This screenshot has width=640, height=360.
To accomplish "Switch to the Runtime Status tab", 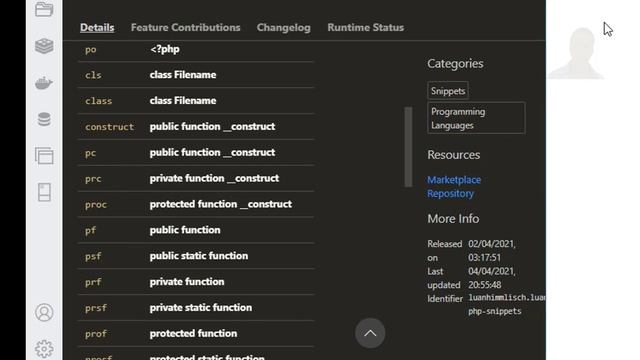I will [365, 27].
